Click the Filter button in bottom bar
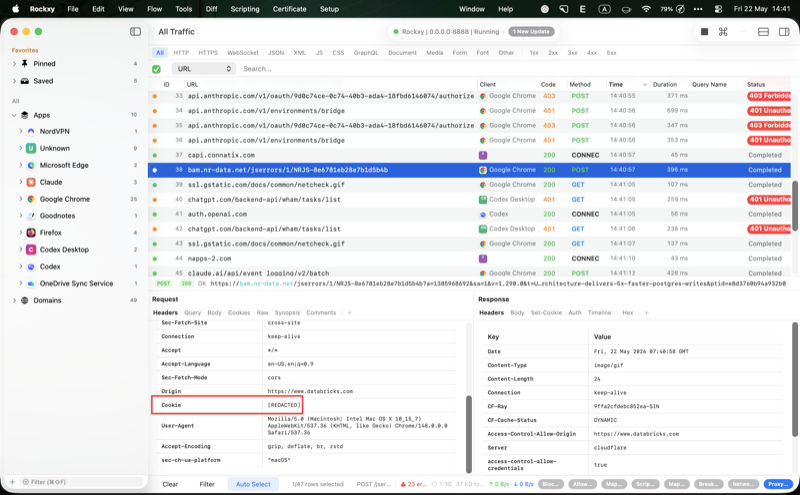The image size is (800, 495). click(x=207, y=484)
